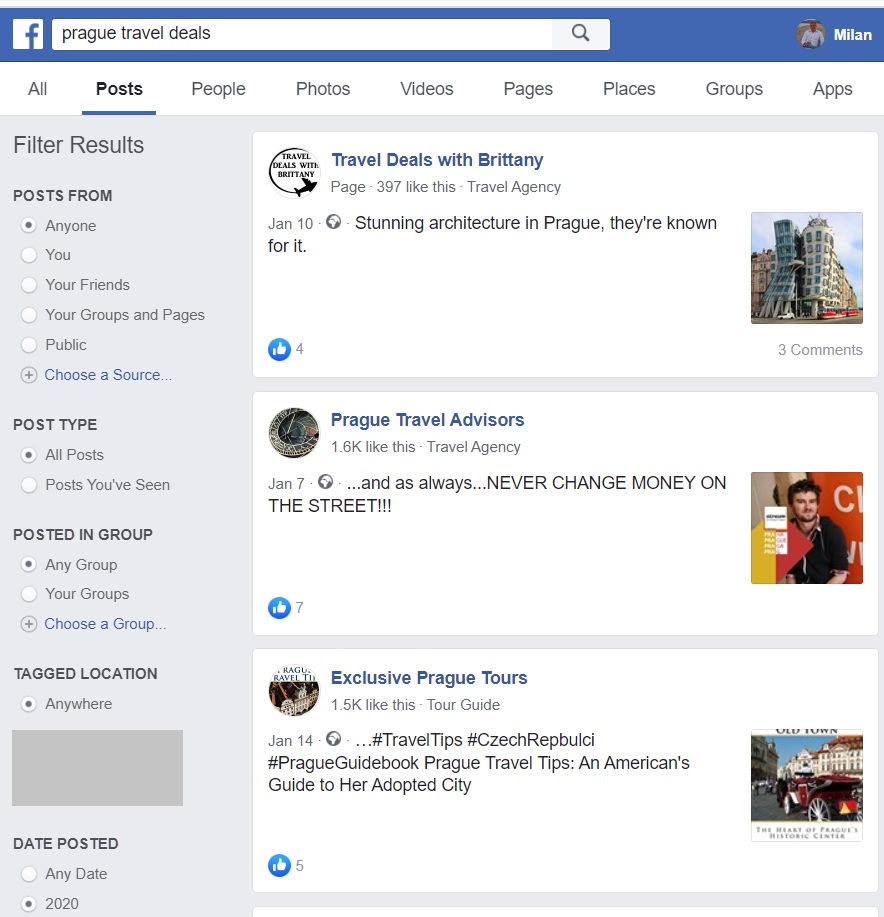Select the All Posts radio option
Image resolution: width=884 pixels, height=917 pixels.
(29, 455)
